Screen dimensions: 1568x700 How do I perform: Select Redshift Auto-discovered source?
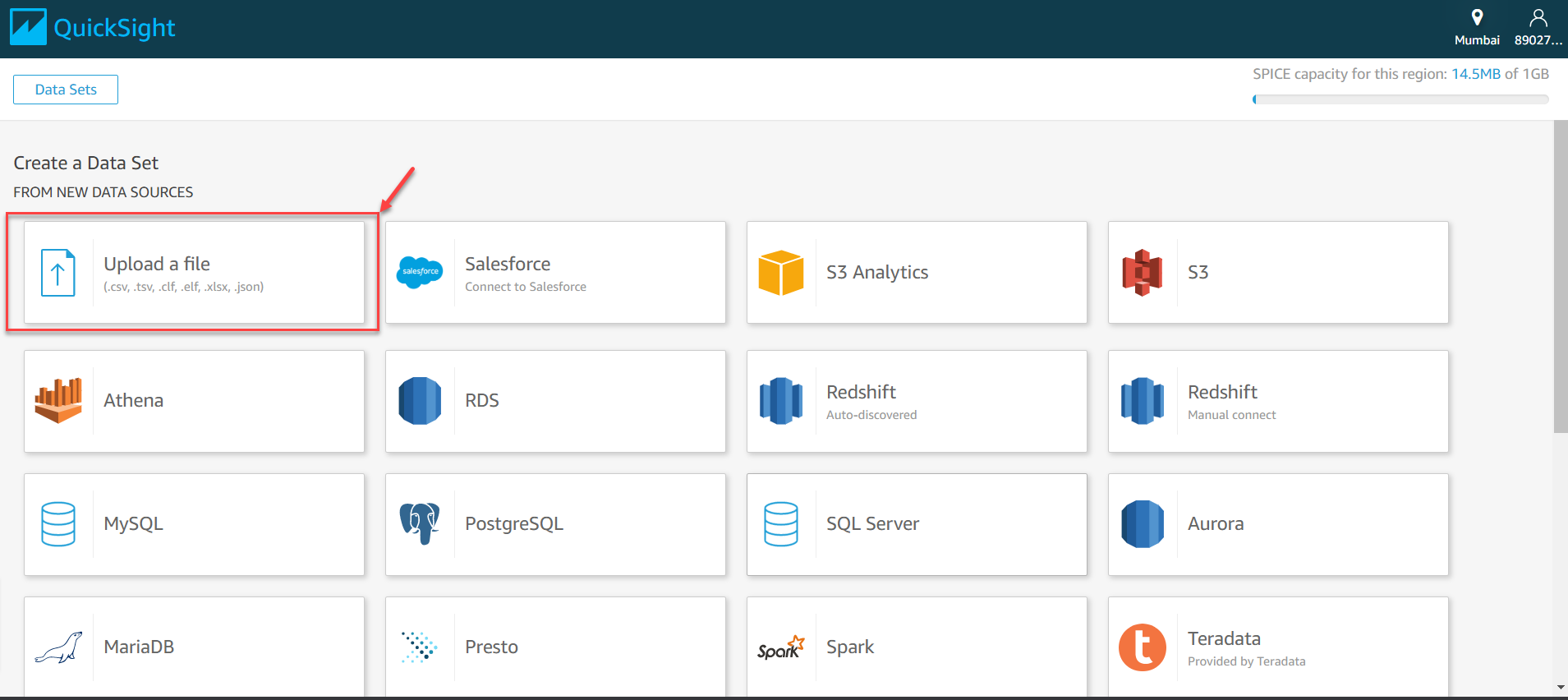coord(917,401)
